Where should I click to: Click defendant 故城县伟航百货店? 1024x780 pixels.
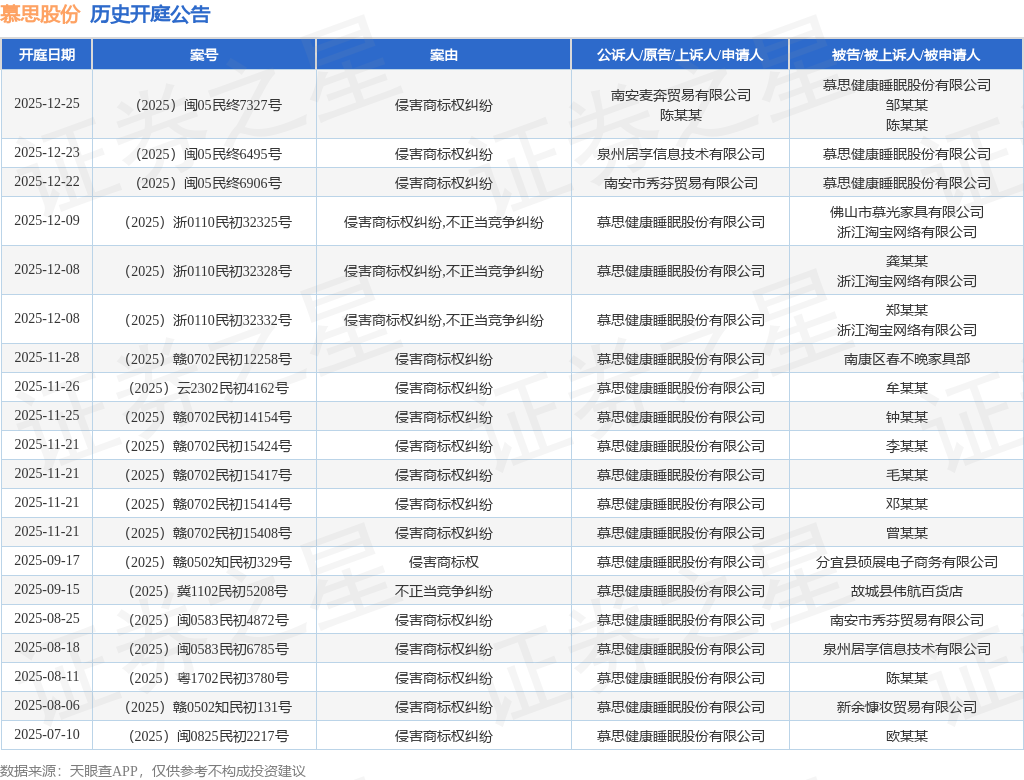click(x=906, y=591)
